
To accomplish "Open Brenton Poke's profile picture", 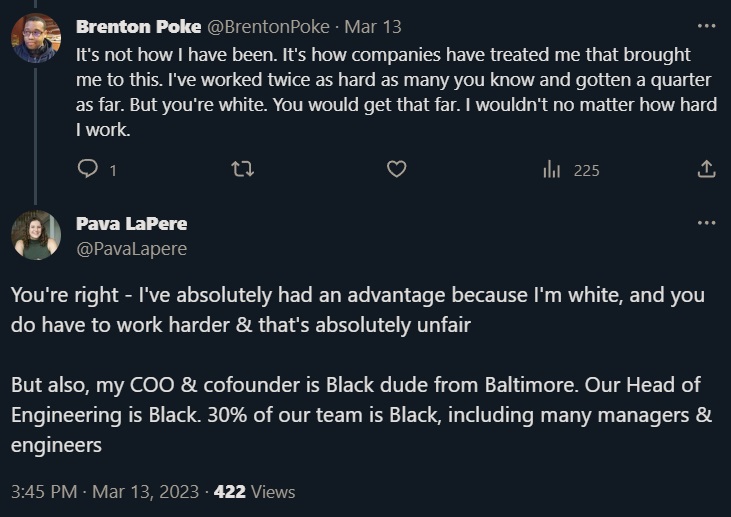I will point(36,38).
